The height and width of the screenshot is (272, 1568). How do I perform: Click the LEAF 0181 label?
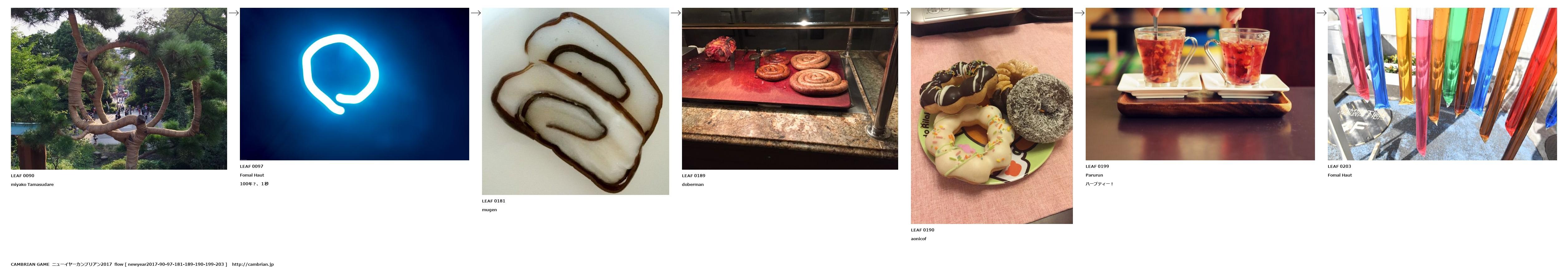click(494, 201)
